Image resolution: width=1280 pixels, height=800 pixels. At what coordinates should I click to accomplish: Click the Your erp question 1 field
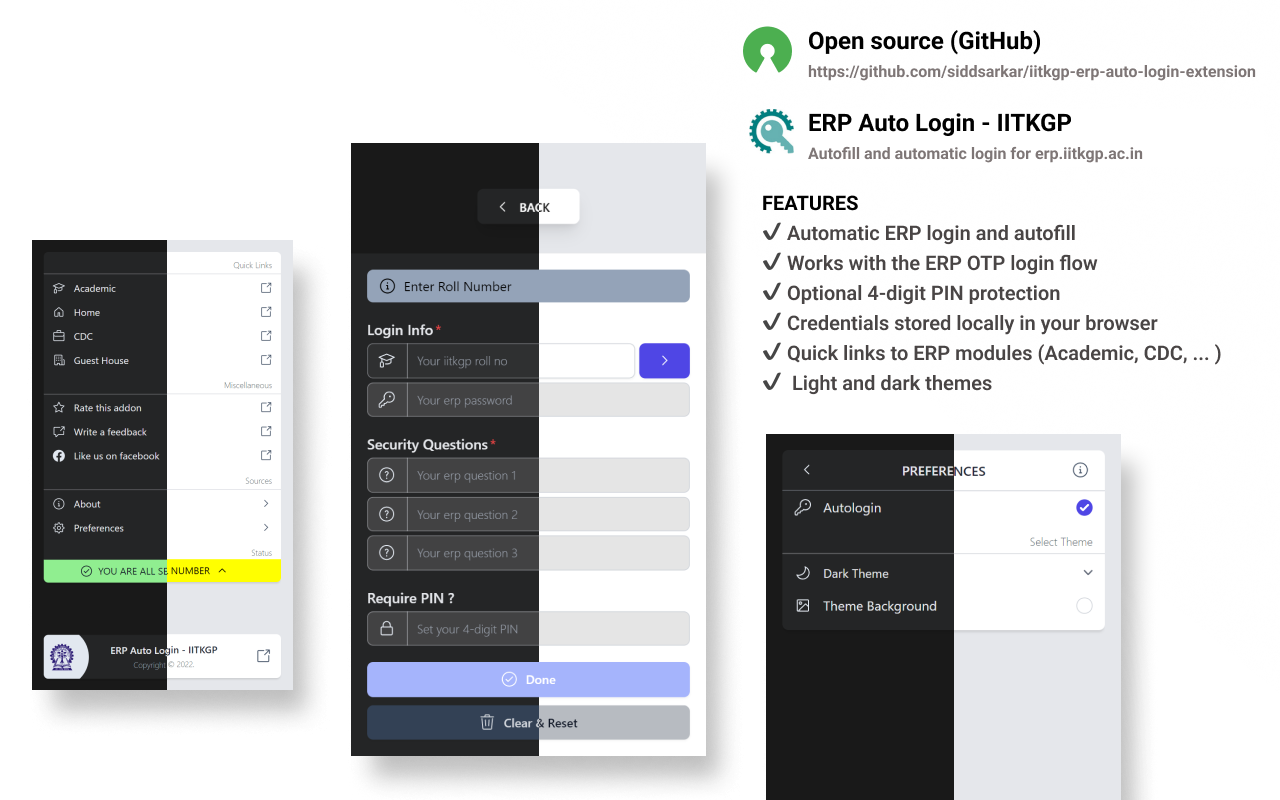tap(548, 475)
